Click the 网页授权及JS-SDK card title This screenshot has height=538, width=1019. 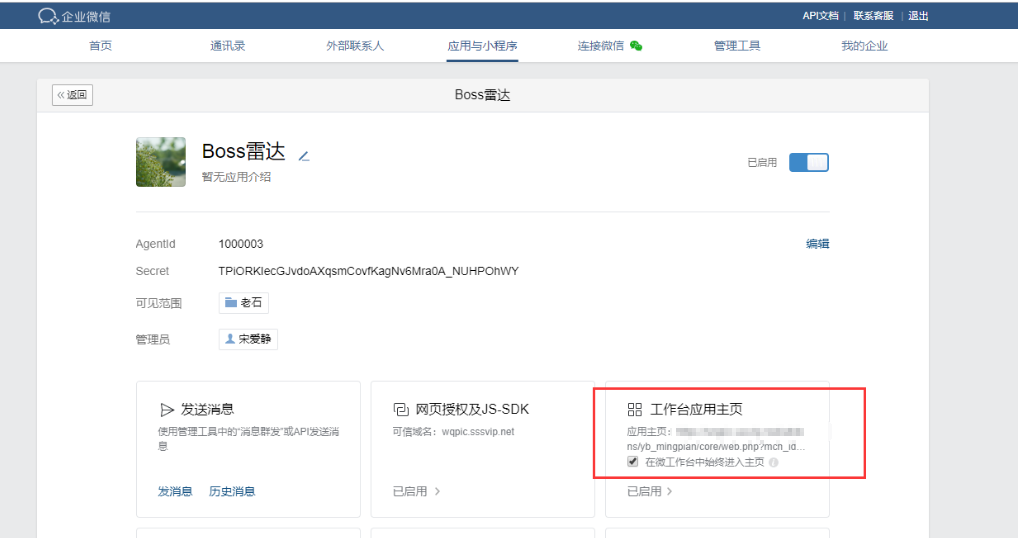click(x=472, y=409)
